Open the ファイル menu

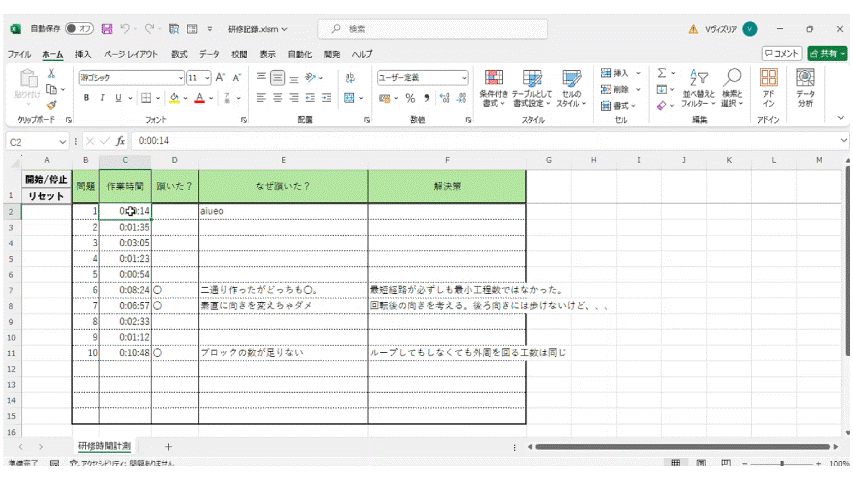pyautogui.click(x=19, y=54)
